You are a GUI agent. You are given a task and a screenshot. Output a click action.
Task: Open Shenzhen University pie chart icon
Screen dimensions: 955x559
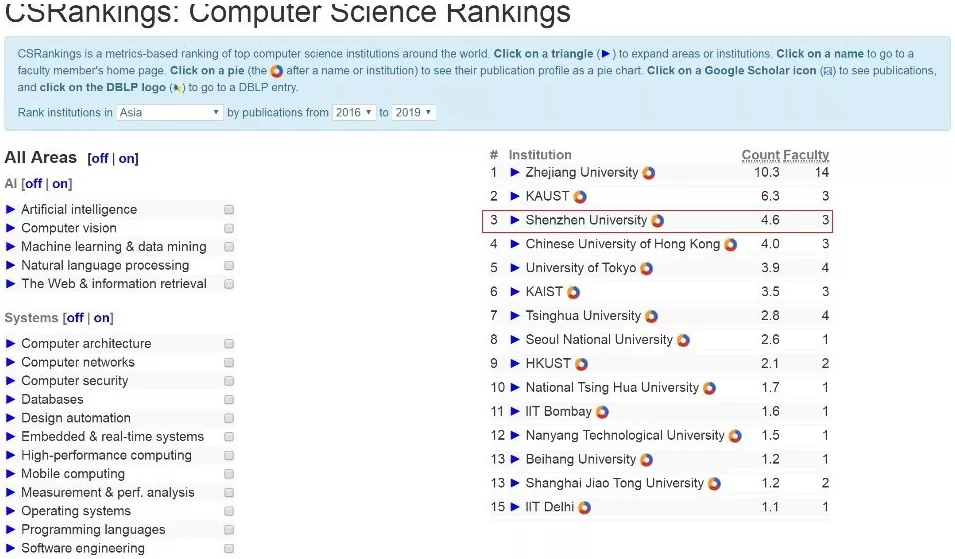pos(657,220)
